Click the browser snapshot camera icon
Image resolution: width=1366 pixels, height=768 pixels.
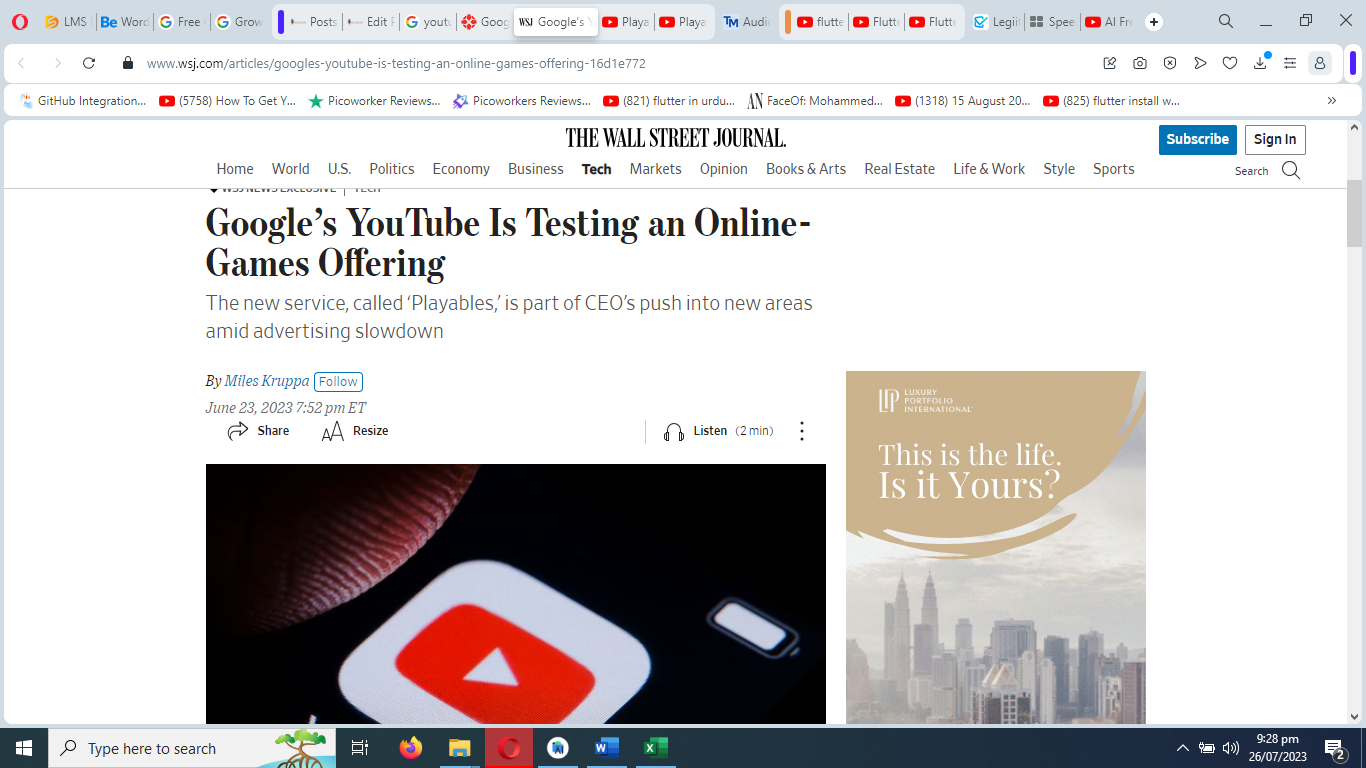click(1140, 63)
